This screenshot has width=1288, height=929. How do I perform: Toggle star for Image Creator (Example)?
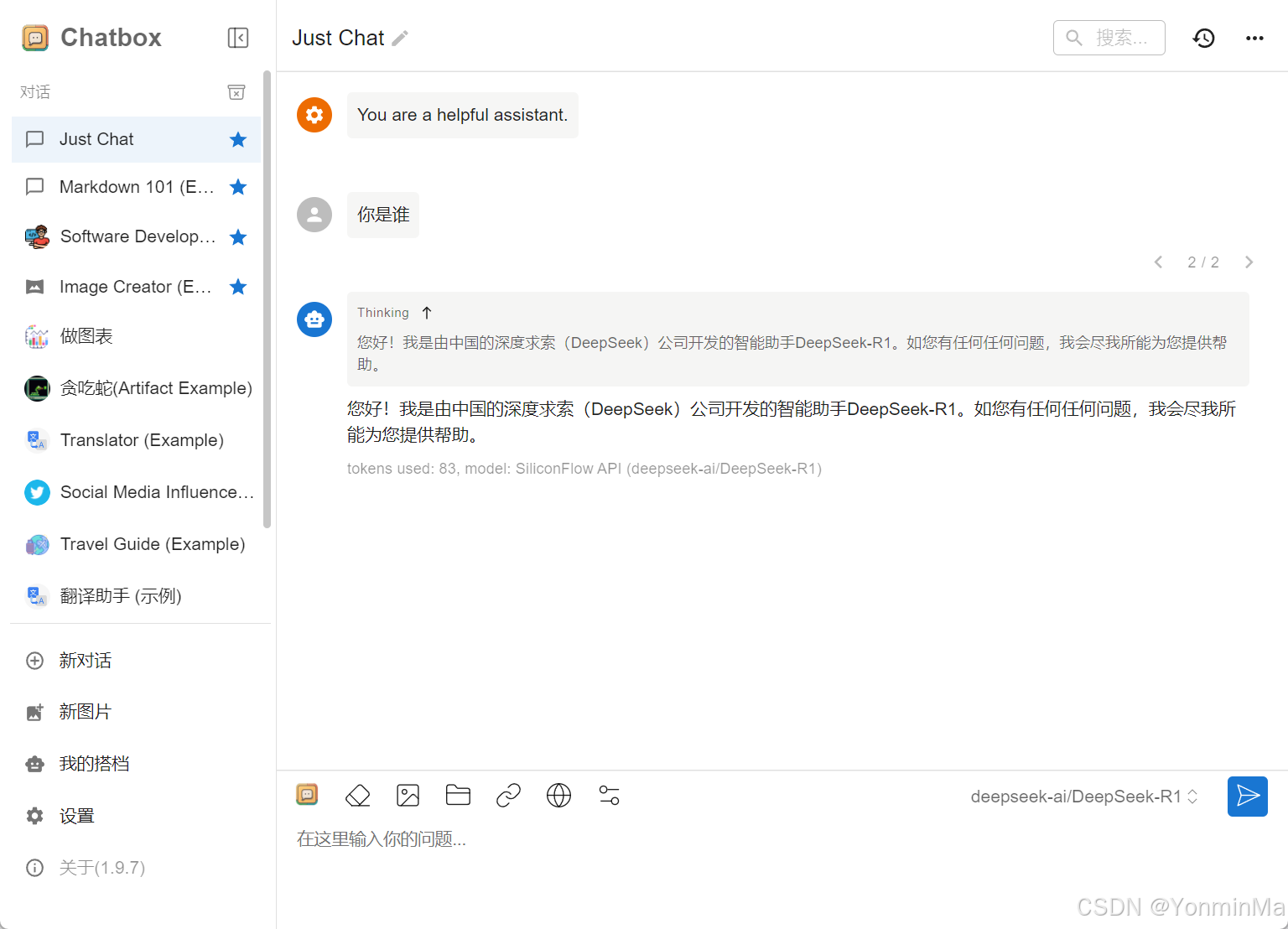click(237, 287)
